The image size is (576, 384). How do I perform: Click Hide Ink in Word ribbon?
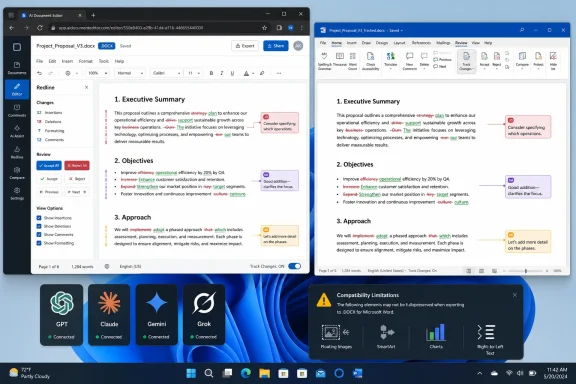pyautogui.click(x=553, y=61)
